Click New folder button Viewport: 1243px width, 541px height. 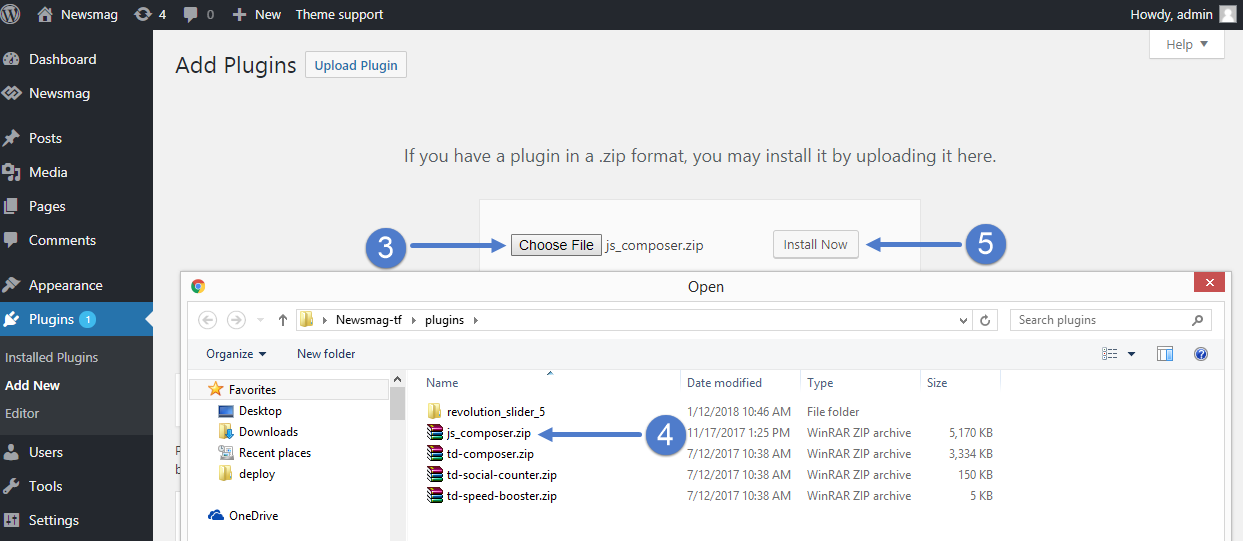(326, 354)
